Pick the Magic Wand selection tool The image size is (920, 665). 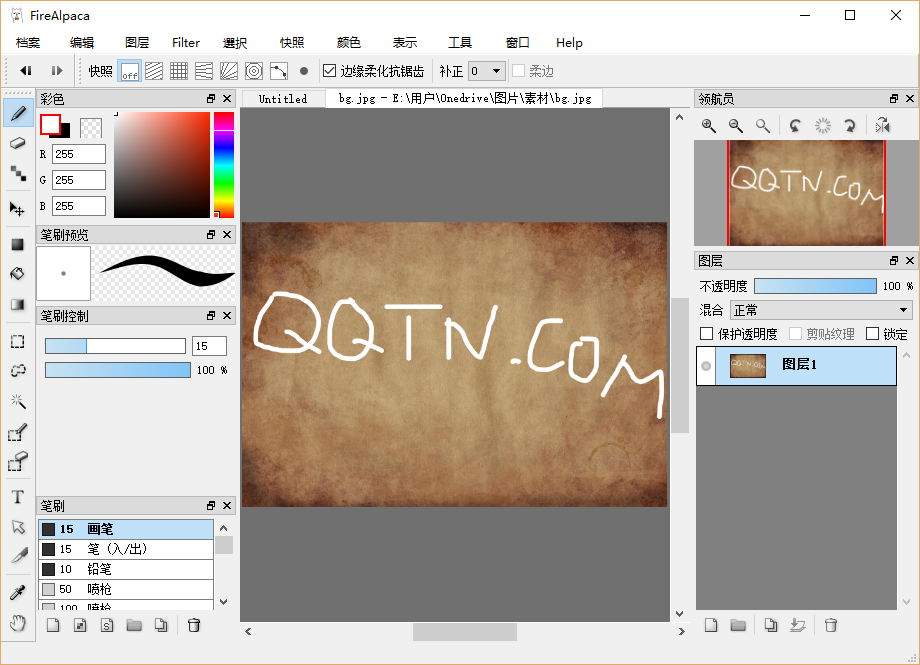17,401
